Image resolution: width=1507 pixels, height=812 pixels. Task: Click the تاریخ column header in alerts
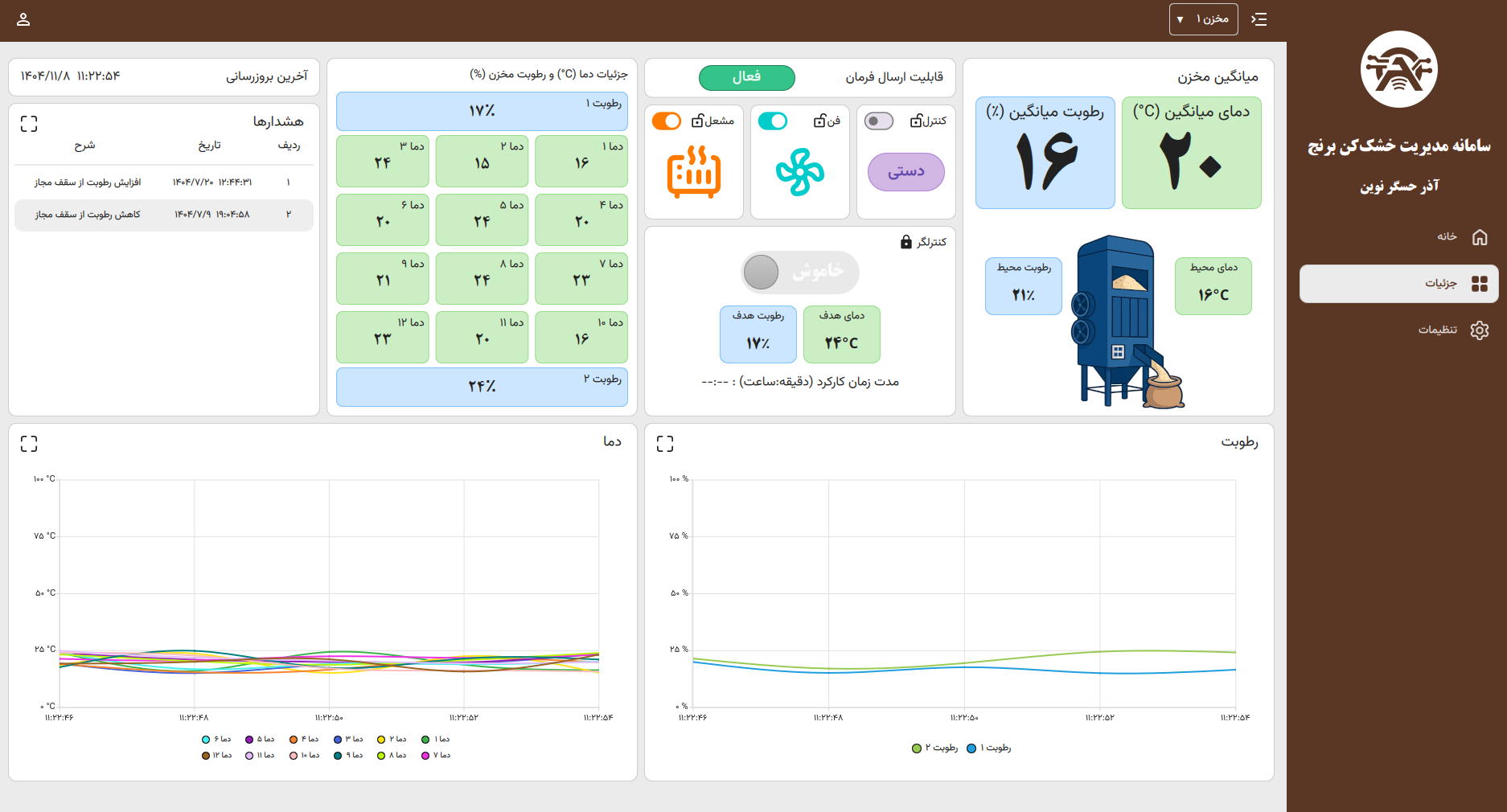[x=209, y=146]
